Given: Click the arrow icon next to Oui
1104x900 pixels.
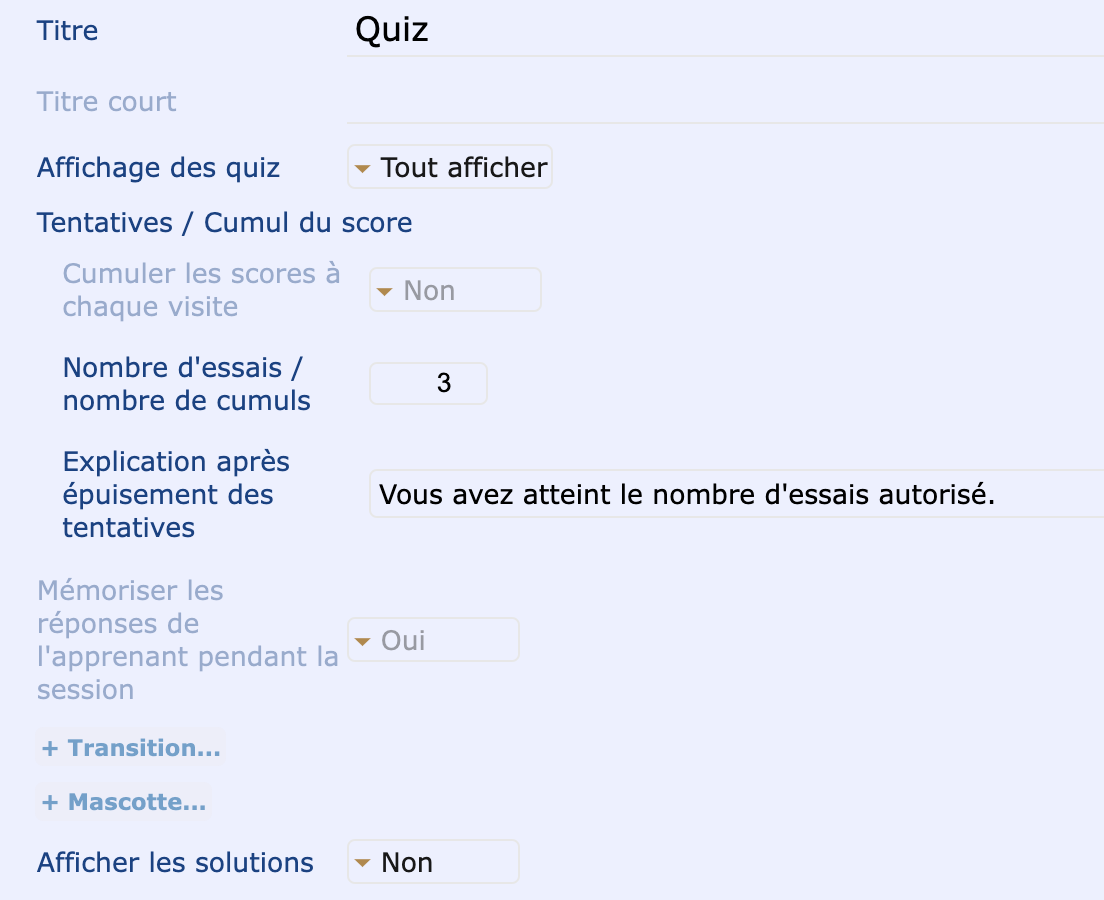Looking at the screenshot, I should pyautogui.click(x=363, y=642).
